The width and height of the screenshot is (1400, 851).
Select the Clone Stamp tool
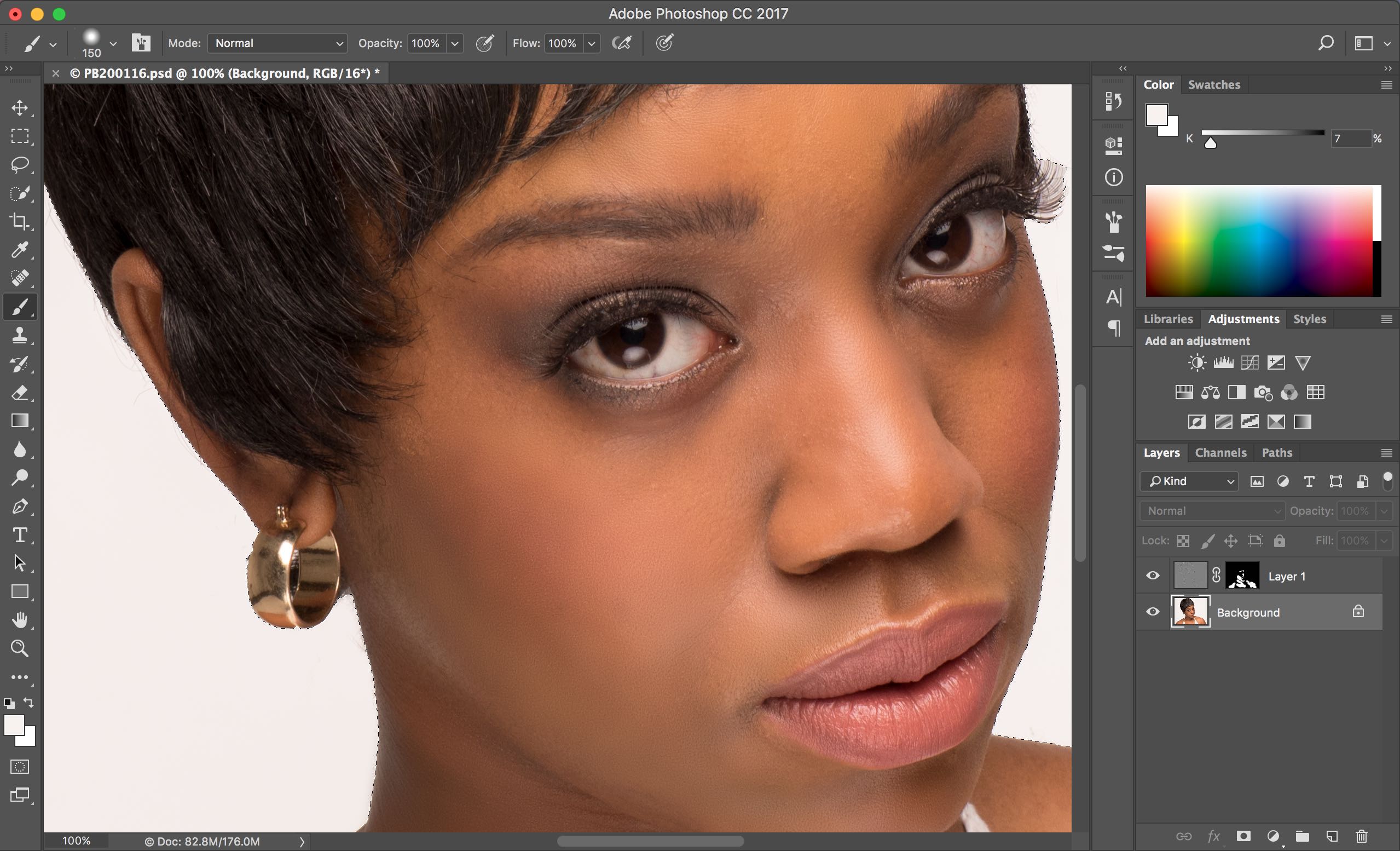(x=21, y=335)
